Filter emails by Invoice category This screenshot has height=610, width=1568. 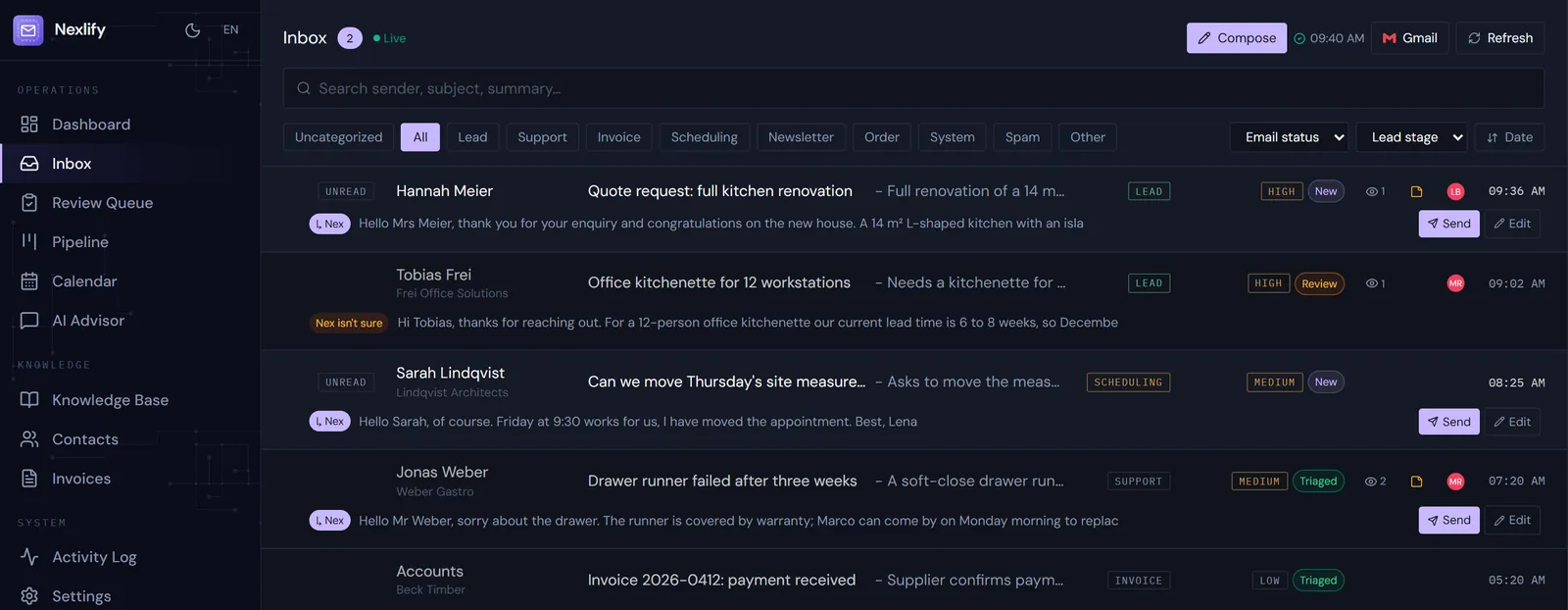pos(619,137)
